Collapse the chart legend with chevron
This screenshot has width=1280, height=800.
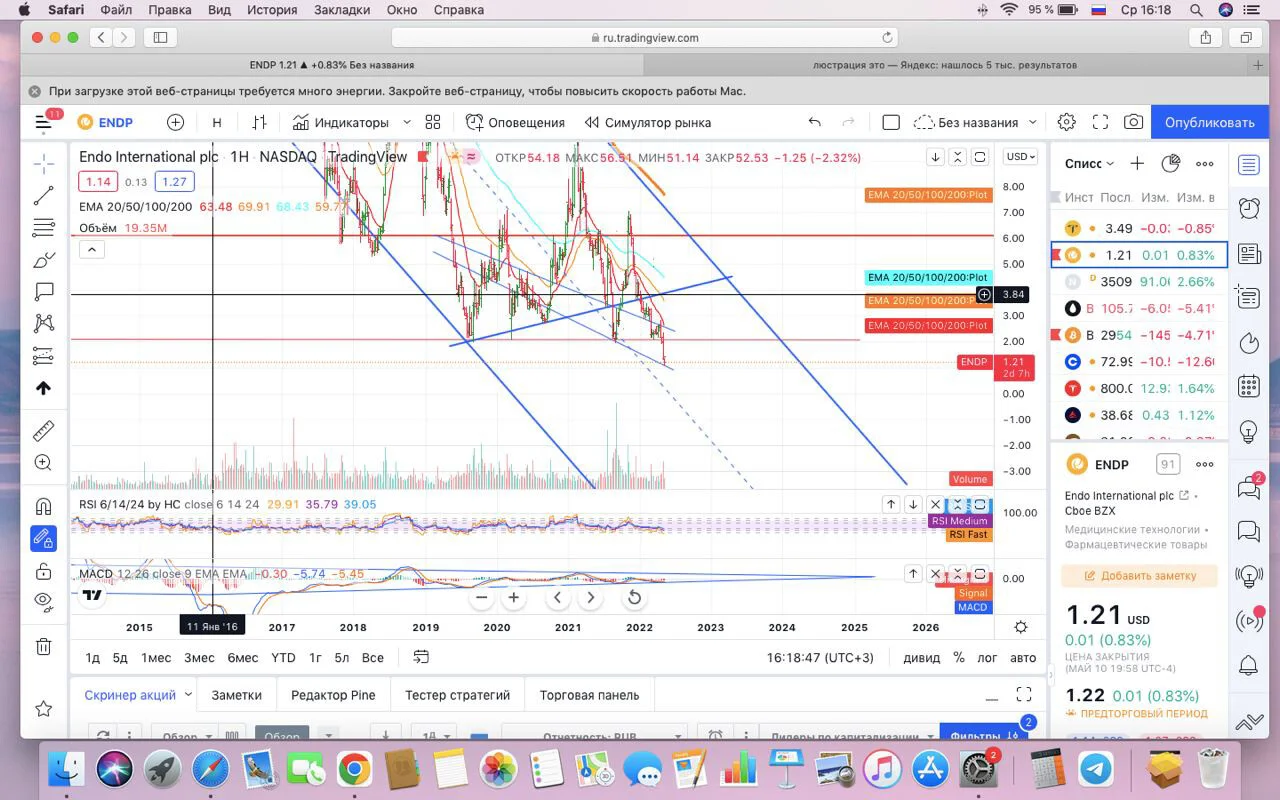pyautogui.click(x=91, y=250)
